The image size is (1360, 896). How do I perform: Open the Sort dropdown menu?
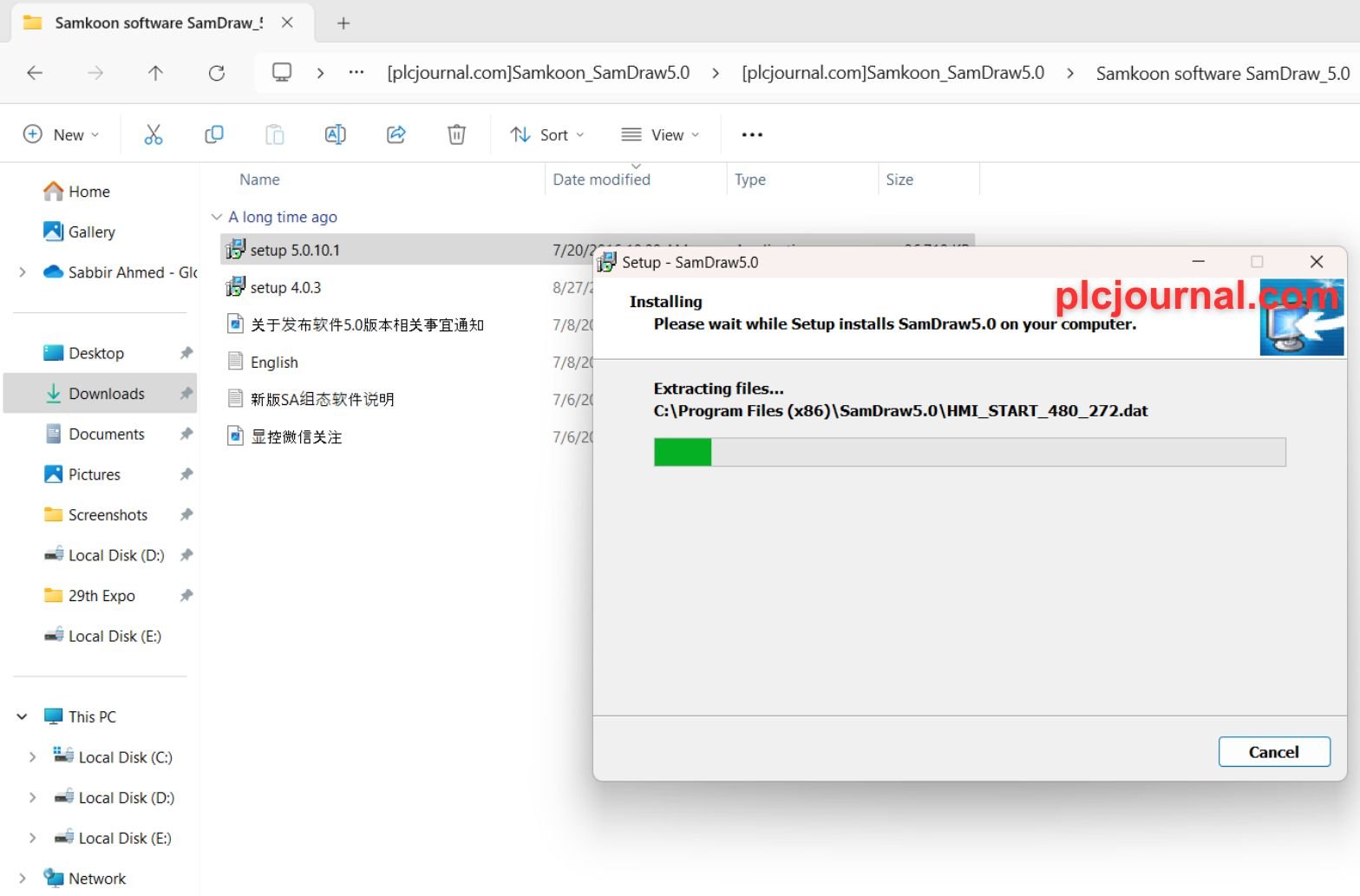tap(547, 134)
